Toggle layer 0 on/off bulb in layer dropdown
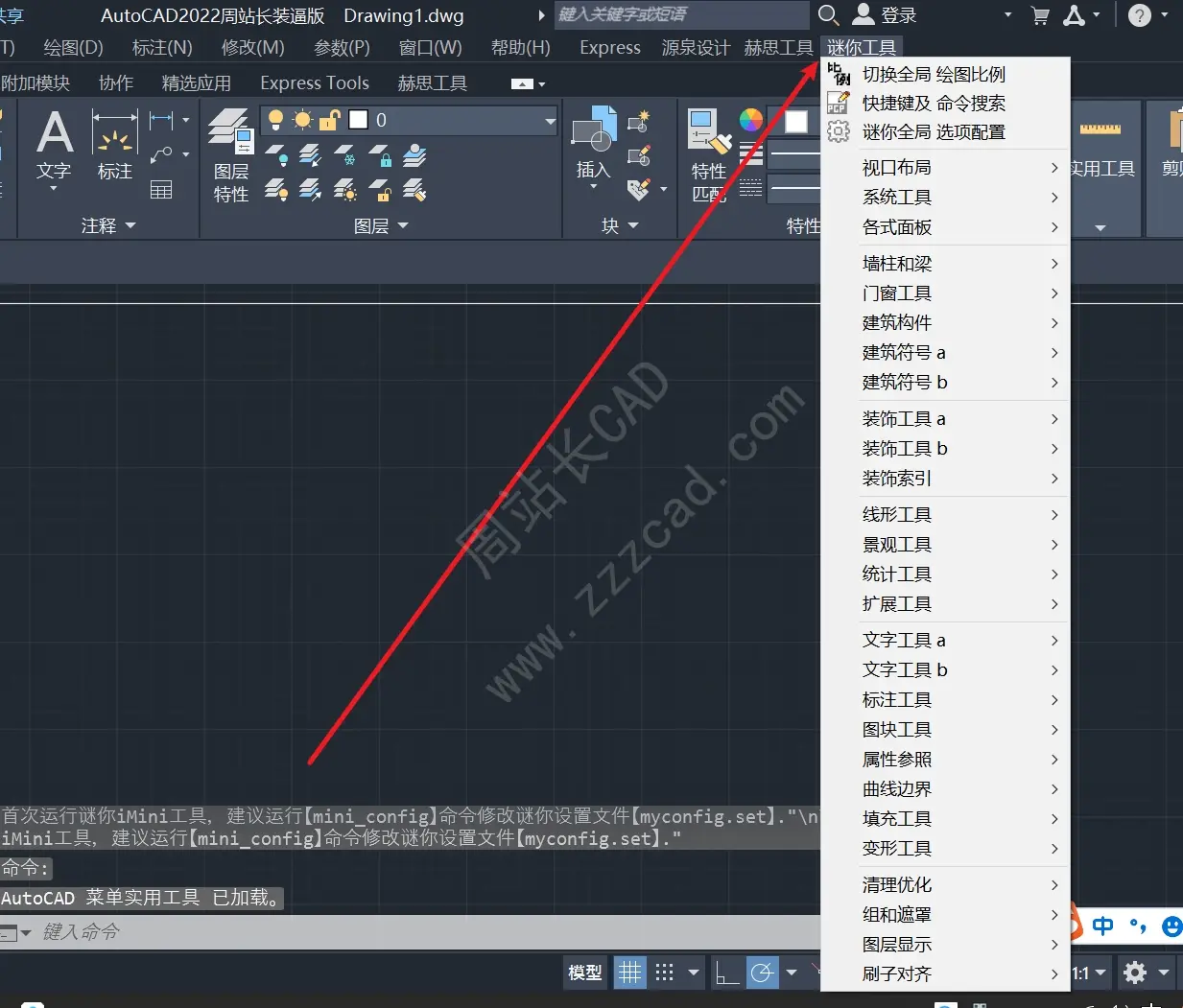Screen dimensions: 1183x1008 click(x=275, y=120)
